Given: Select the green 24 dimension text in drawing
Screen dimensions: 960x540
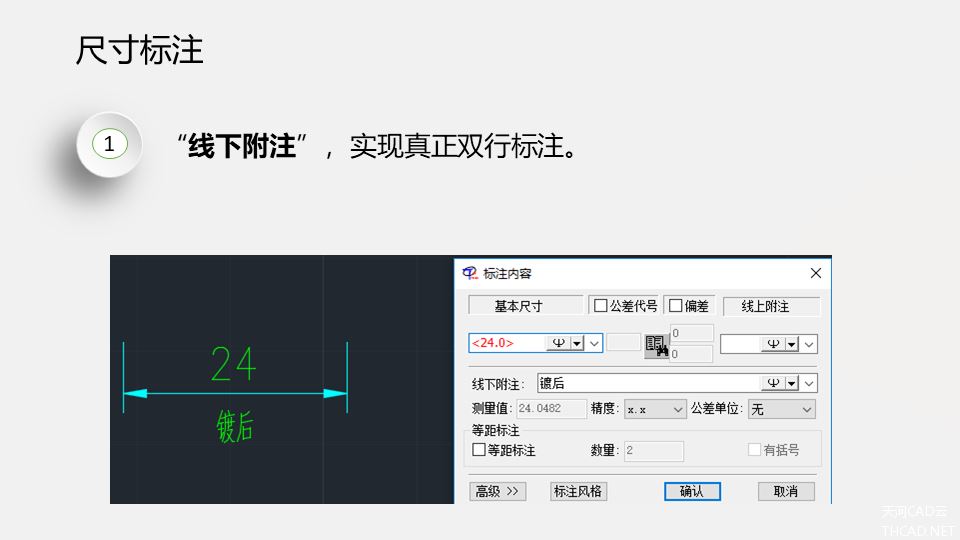Looking at the screenshot, I should (x=233, y=364).
